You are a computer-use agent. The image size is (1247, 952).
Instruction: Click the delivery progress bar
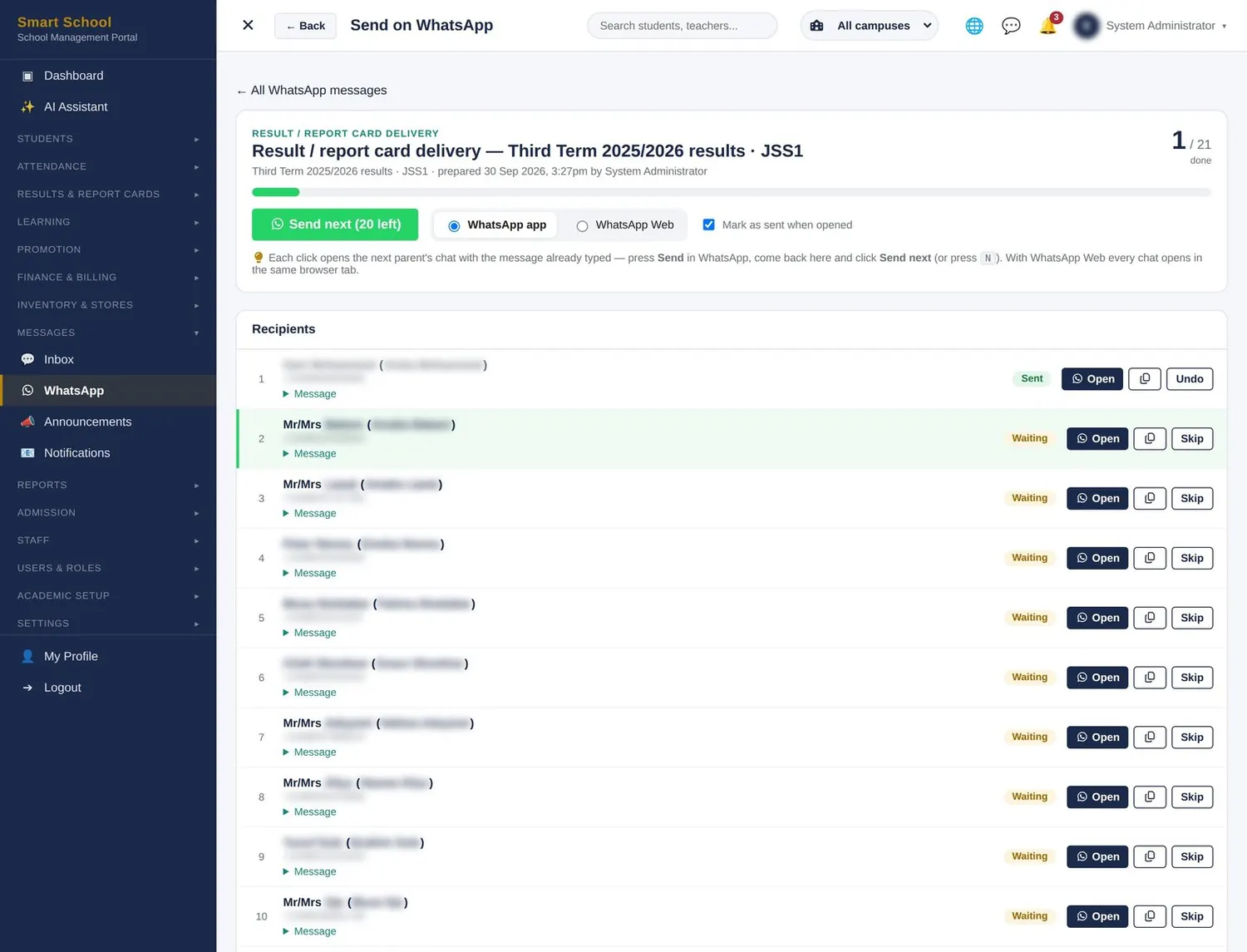[732, 192]
